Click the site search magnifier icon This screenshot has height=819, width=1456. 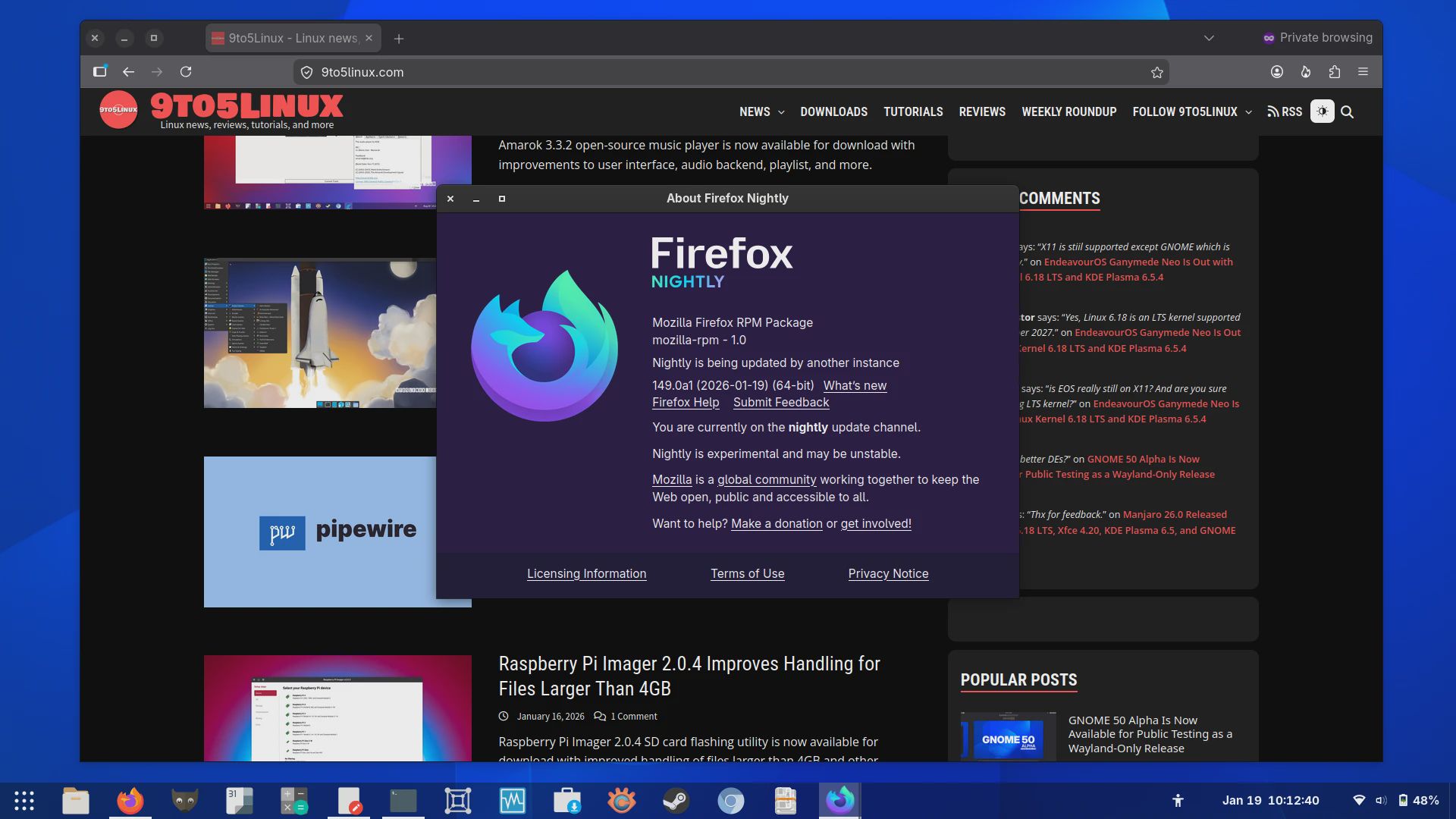tap(1347, 112)
